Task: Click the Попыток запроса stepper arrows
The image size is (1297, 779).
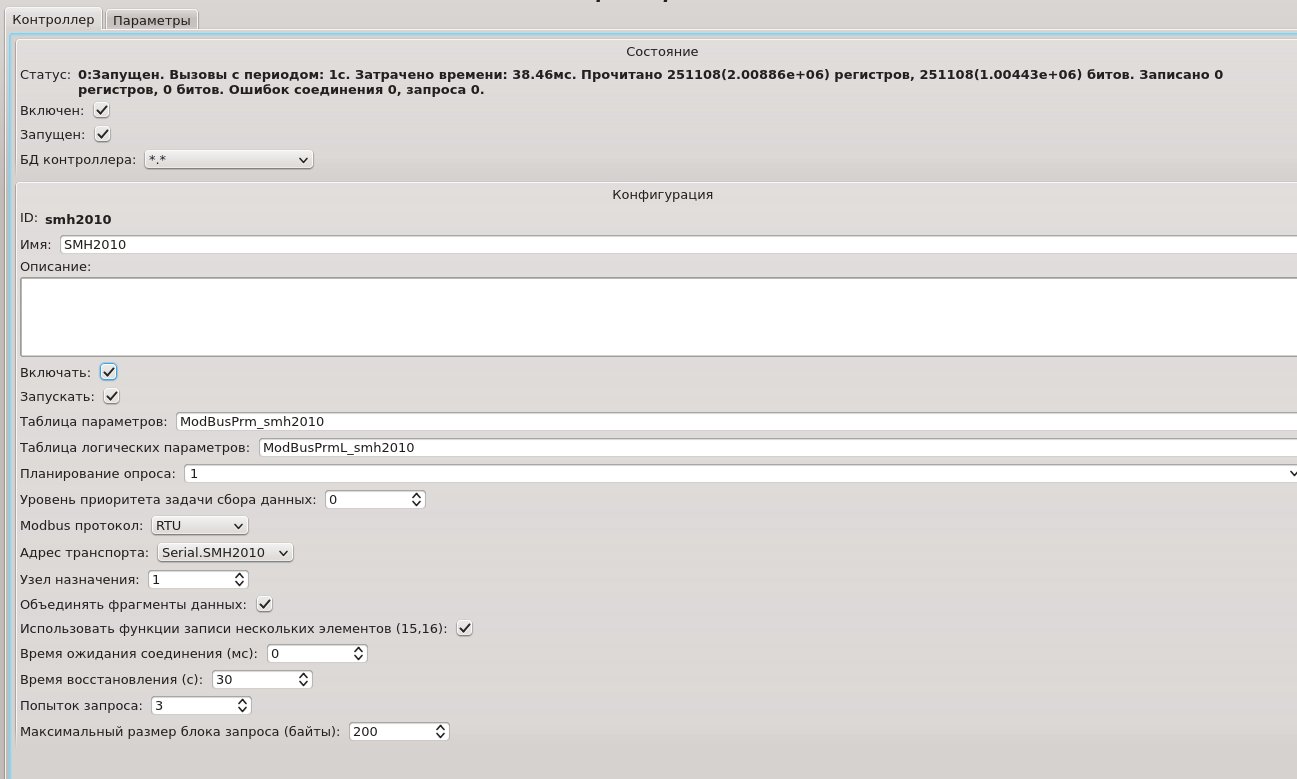Action: click(x=241, y=706)
